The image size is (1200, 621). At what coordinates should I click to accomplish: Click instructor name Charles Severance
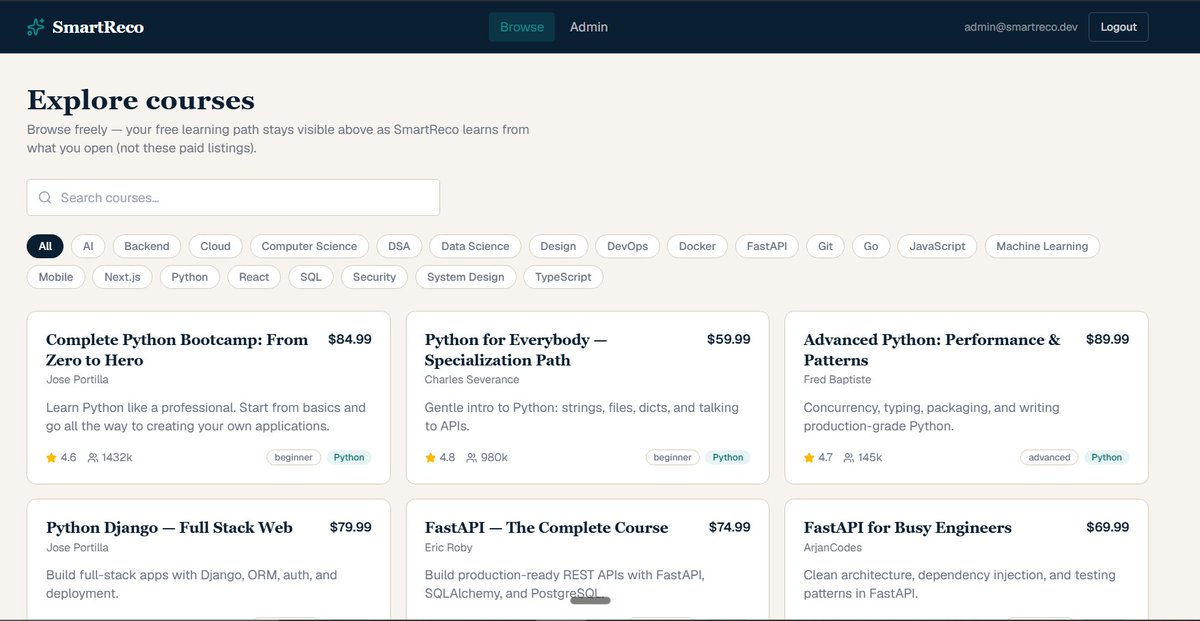click(472, 380)
